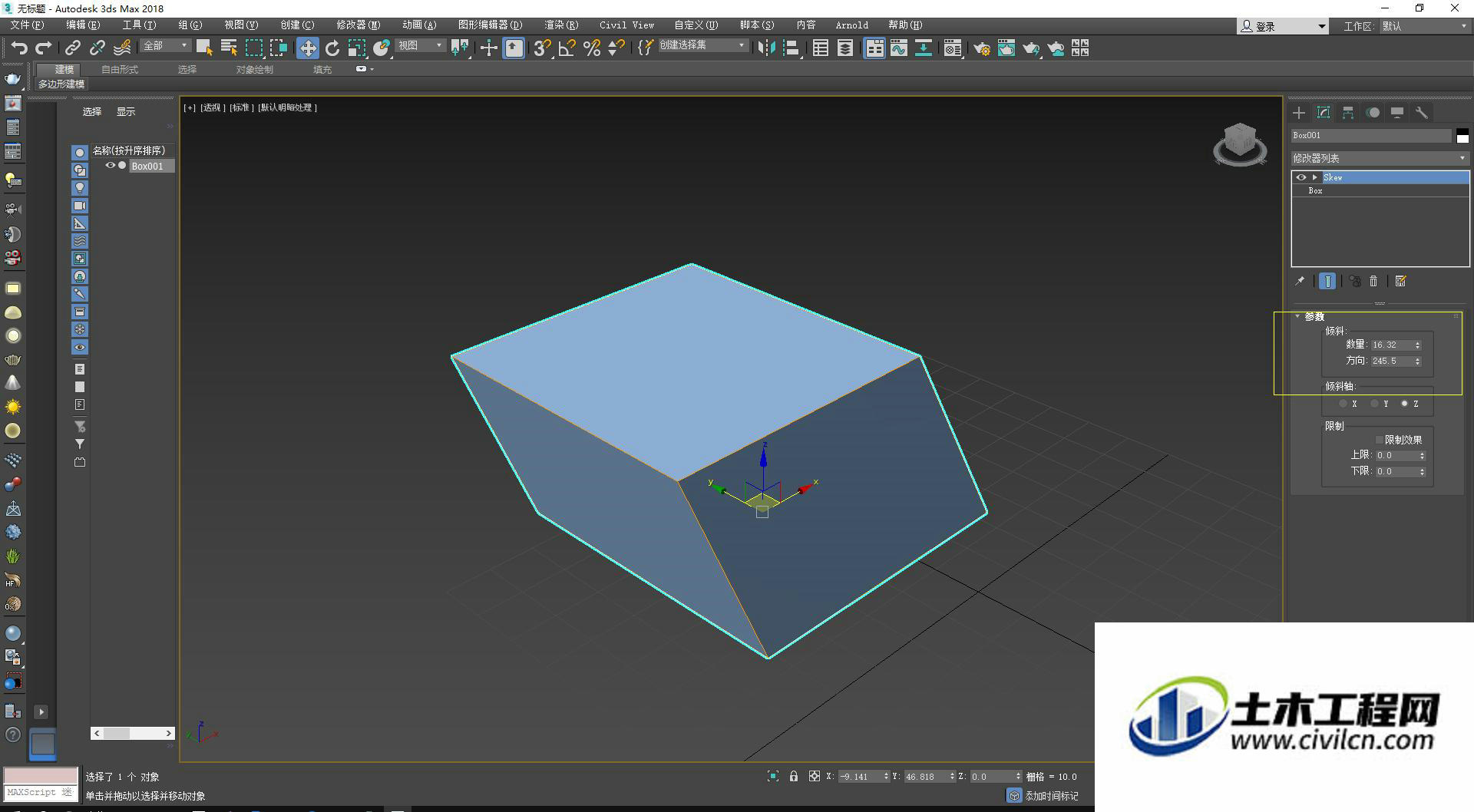This screenshot has width=1474, height=812.
Task: Activate the Select and Place tool
Action: pos(382,48)
